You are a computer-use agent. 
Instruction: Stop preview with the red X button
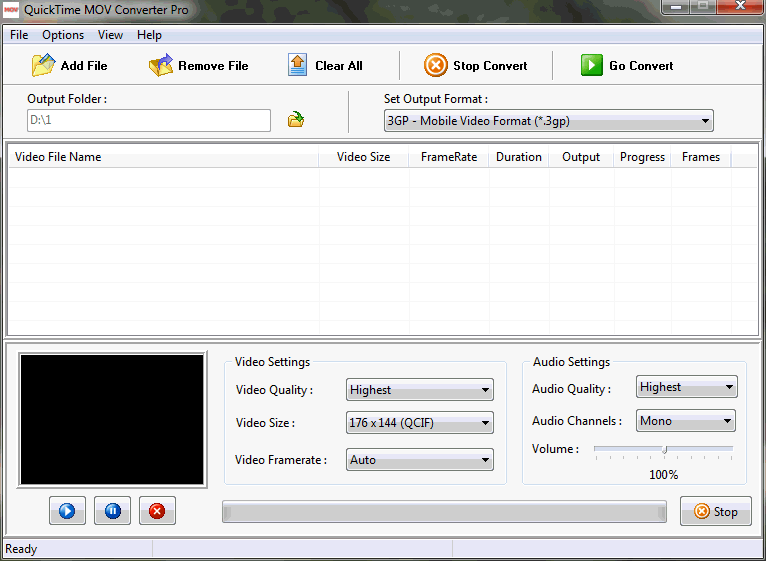tap(157, 511)
